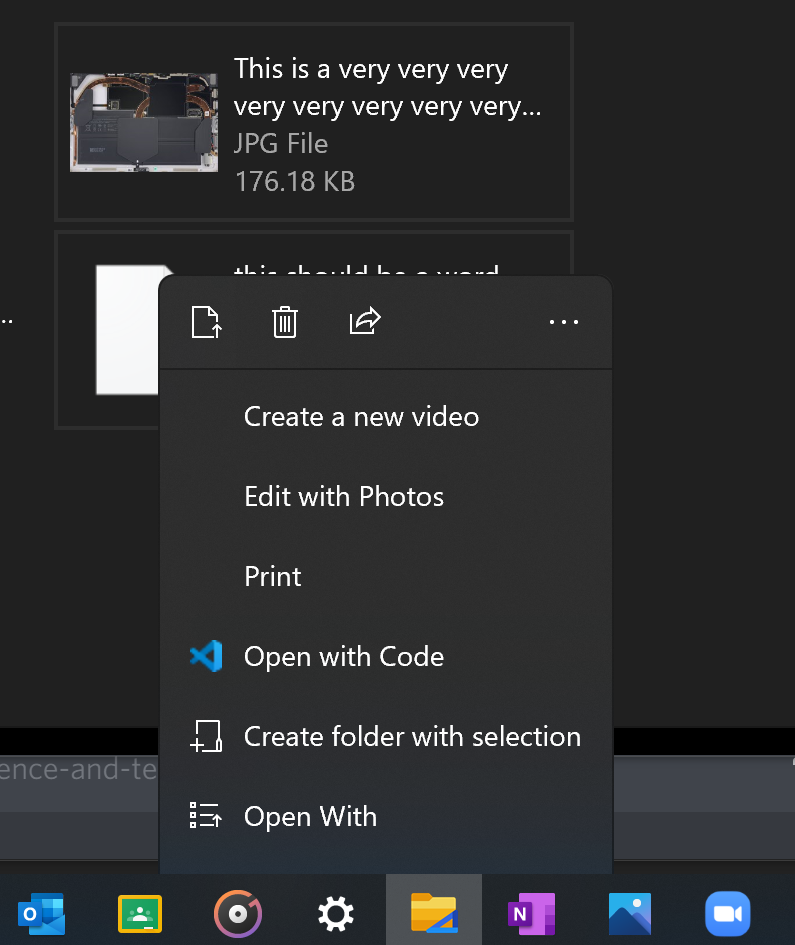The height and width of the screenshot is (945, 795).
Task: Click the delete trash icon
Action: (284, 322)
